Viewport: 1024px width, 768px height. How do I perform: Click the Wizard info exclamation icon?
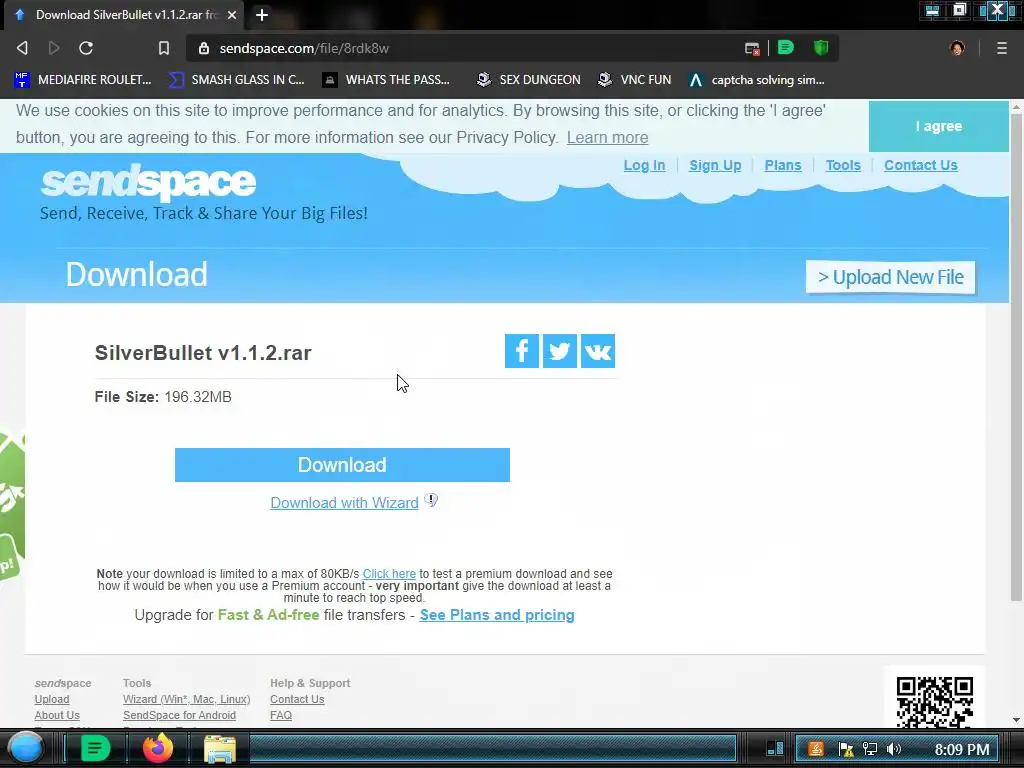pyautogui.click(x=431, y=500)
